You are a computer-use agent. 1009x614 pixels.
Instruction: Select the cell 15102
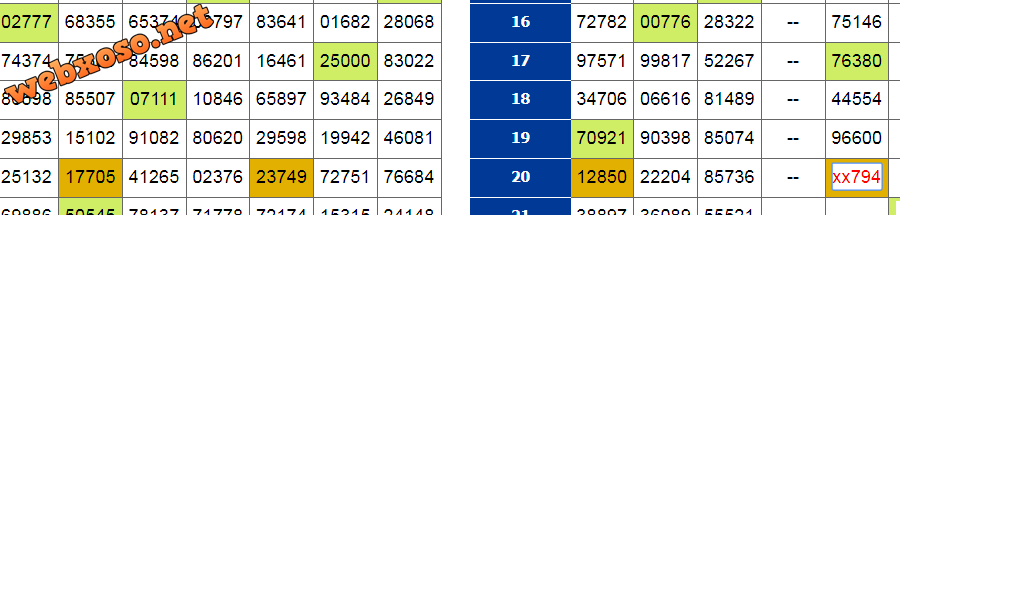pos(90,138)
